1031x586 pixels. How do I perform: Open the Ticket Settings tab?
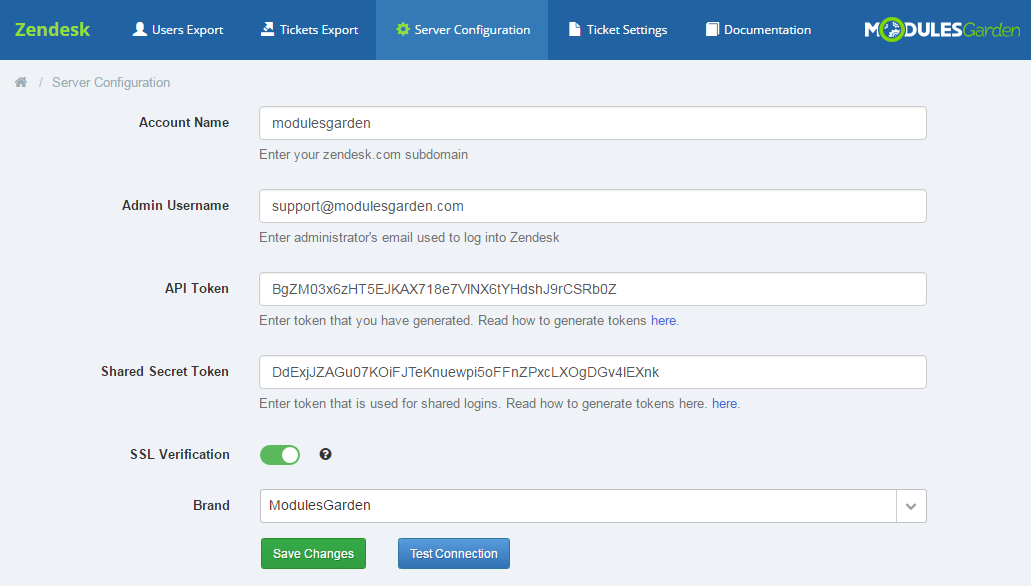[617, 30]
